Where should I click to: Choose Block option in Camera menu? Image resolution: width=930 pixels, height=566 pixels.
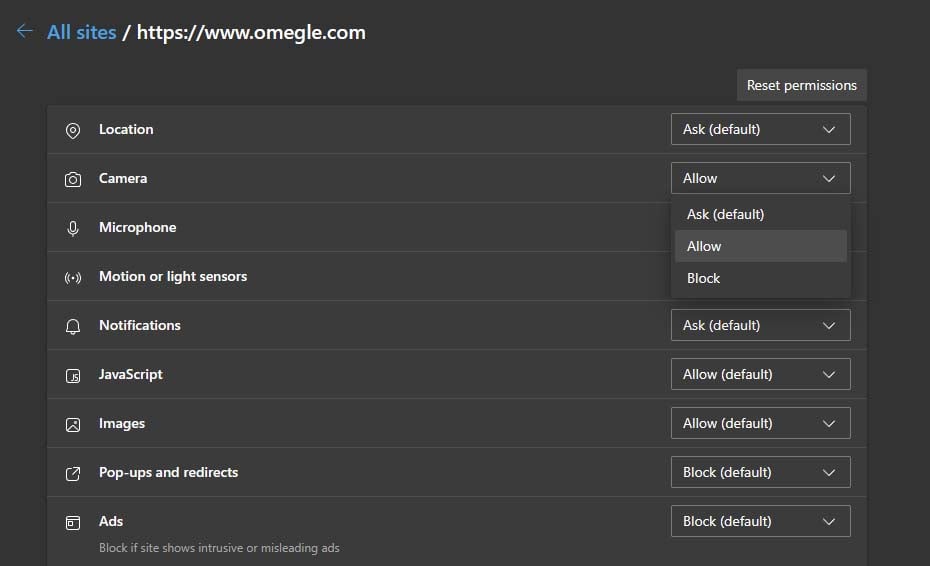[704, 278]
